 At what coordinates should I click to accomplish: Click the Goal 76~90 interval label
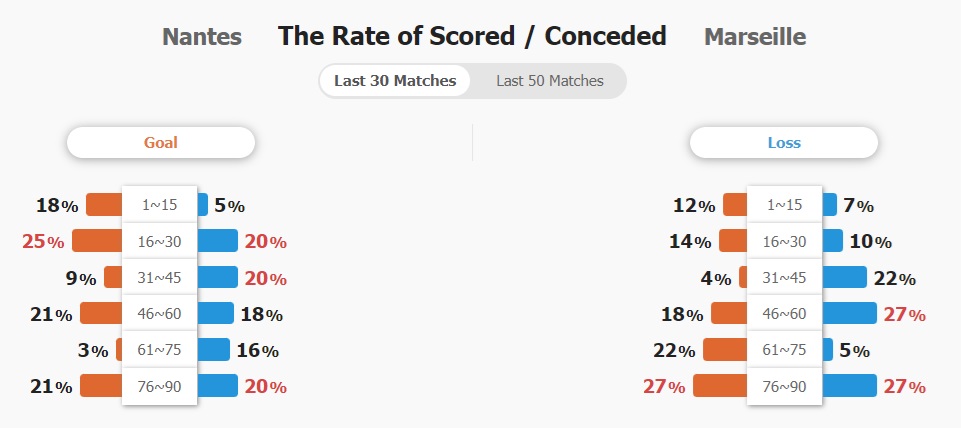tap(159, 386)
